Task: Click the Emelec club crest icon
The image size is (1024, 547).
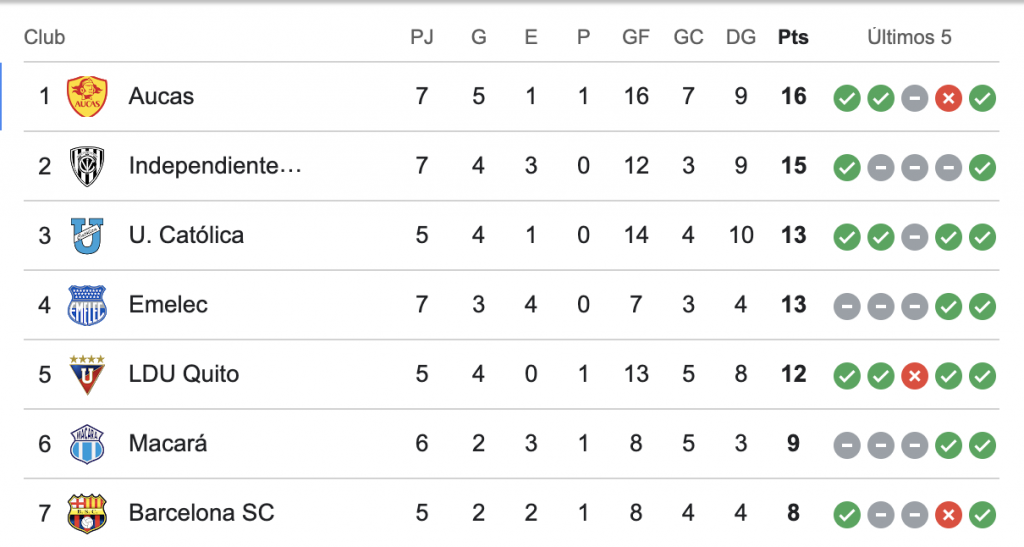Action: pyautogui.click(x=86, y=305)
